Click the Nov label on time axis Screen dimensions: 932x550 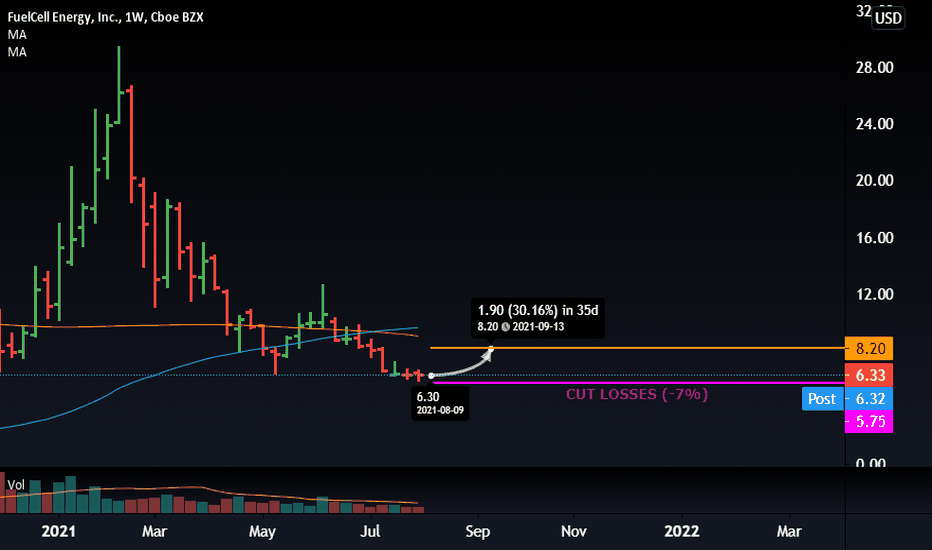click(x=574, y=531)
